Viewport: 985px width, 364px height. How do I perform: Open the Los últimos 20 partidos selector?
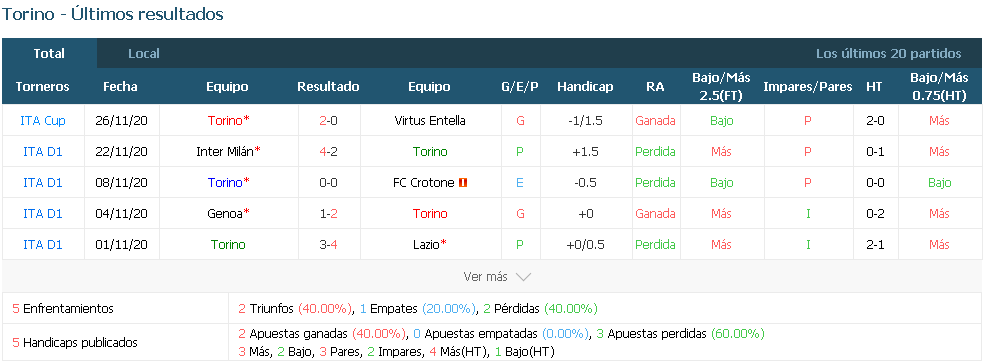[888, 53]
